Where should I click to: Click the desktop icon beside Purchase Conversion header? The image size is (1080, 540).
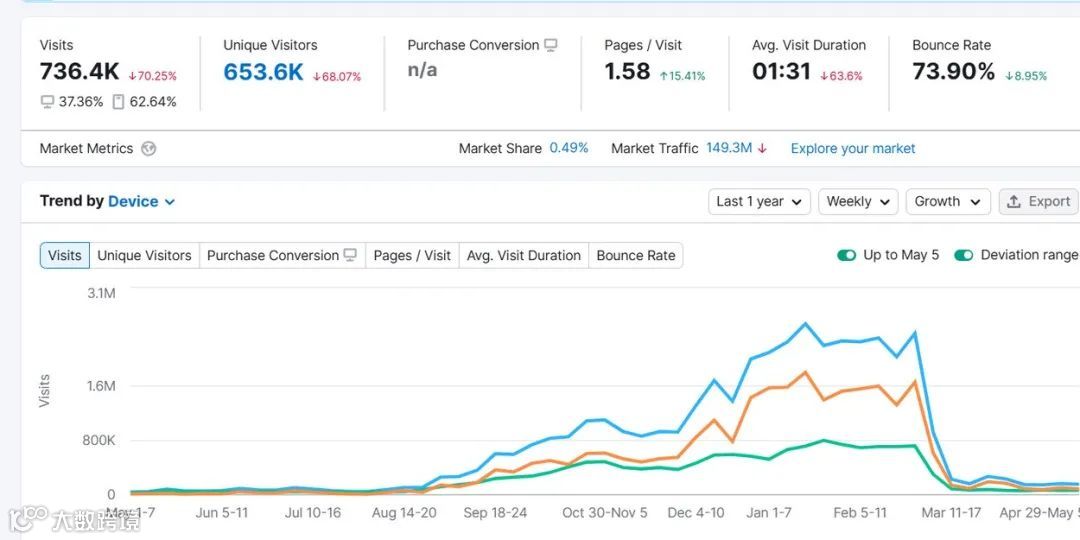[x=550, y=45]
